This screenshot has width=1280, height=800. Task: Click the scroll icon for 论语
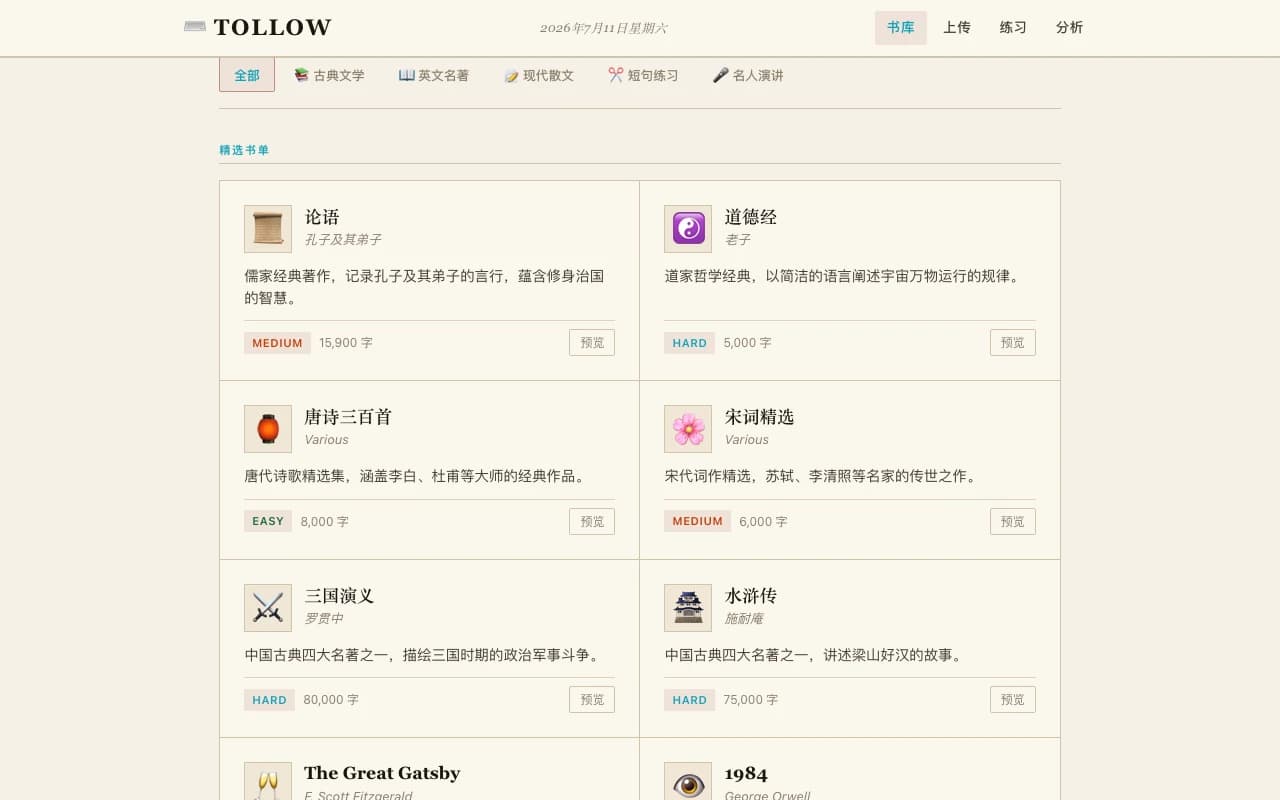268,229
